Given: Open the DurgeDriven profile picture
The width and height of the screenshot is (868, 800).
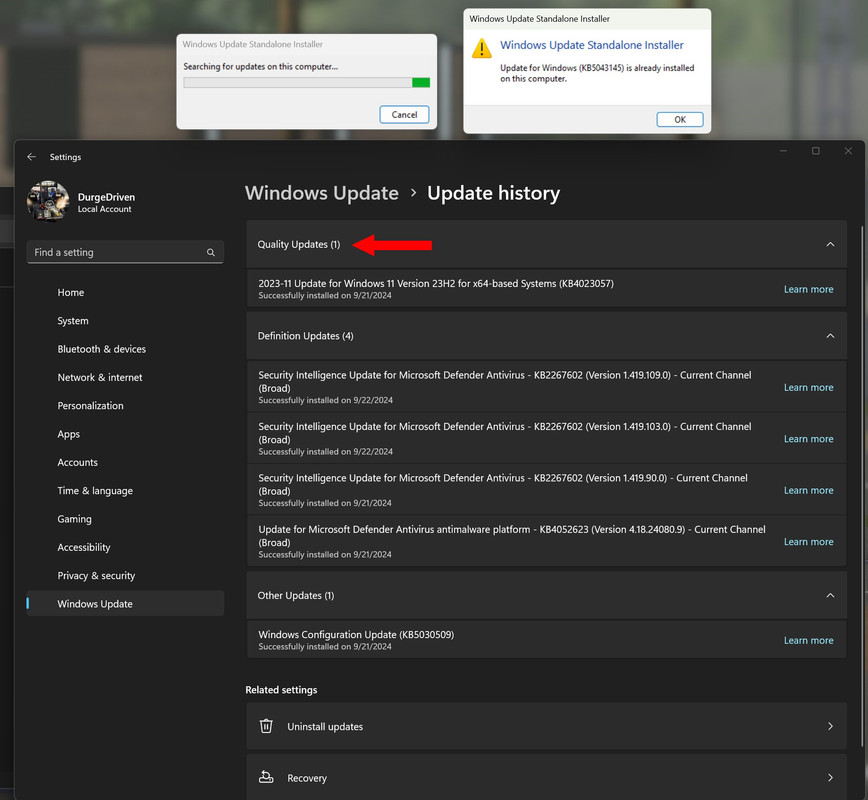Looking at the screenshot, I should (48, 201).
